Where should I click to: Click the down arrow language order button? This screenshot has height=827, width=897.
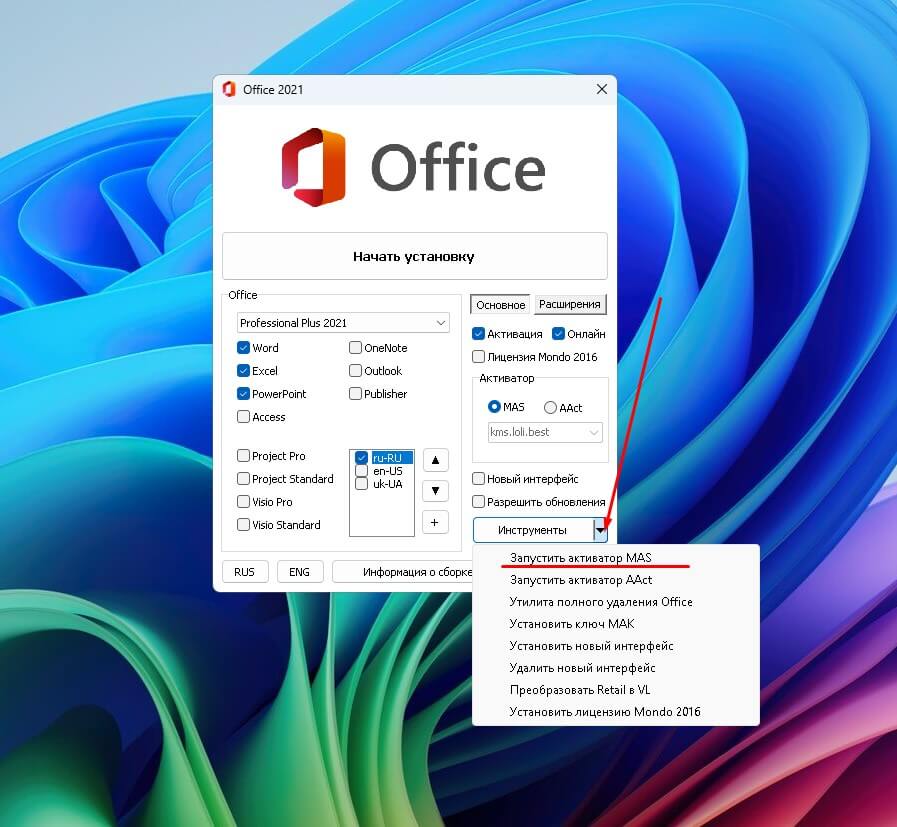click(435, 491)
